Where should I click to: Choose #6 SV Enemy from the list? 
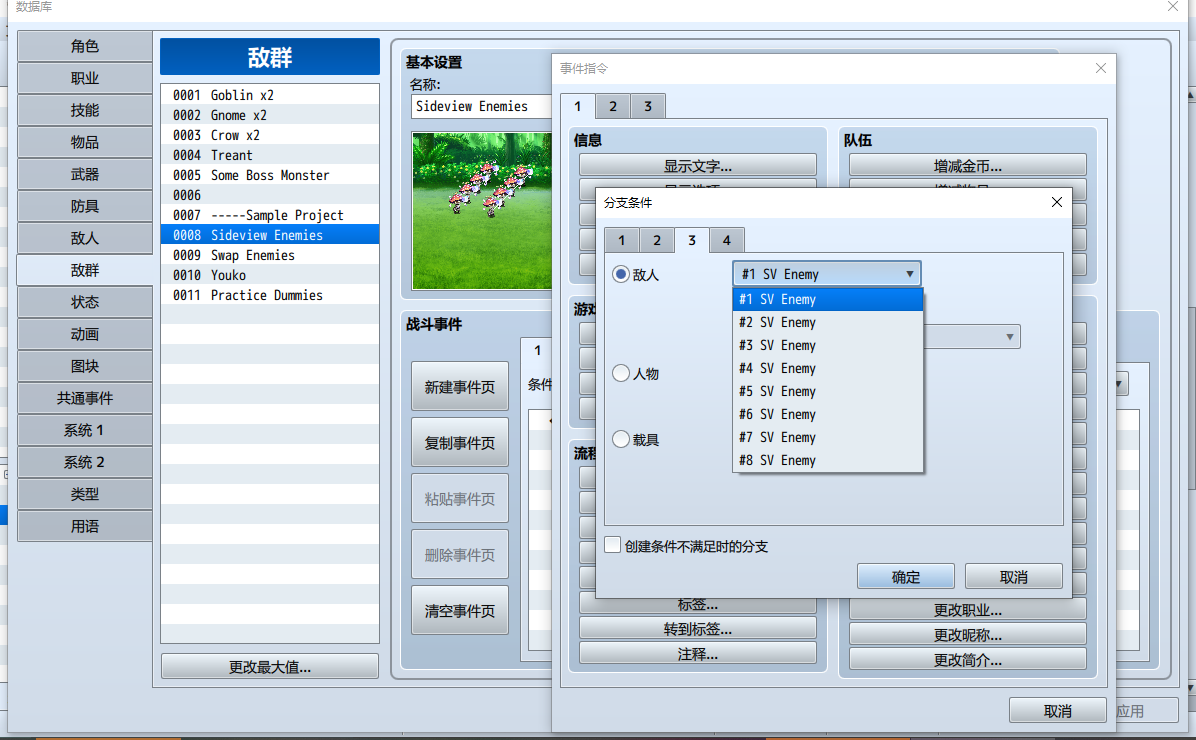pos(828,413)
